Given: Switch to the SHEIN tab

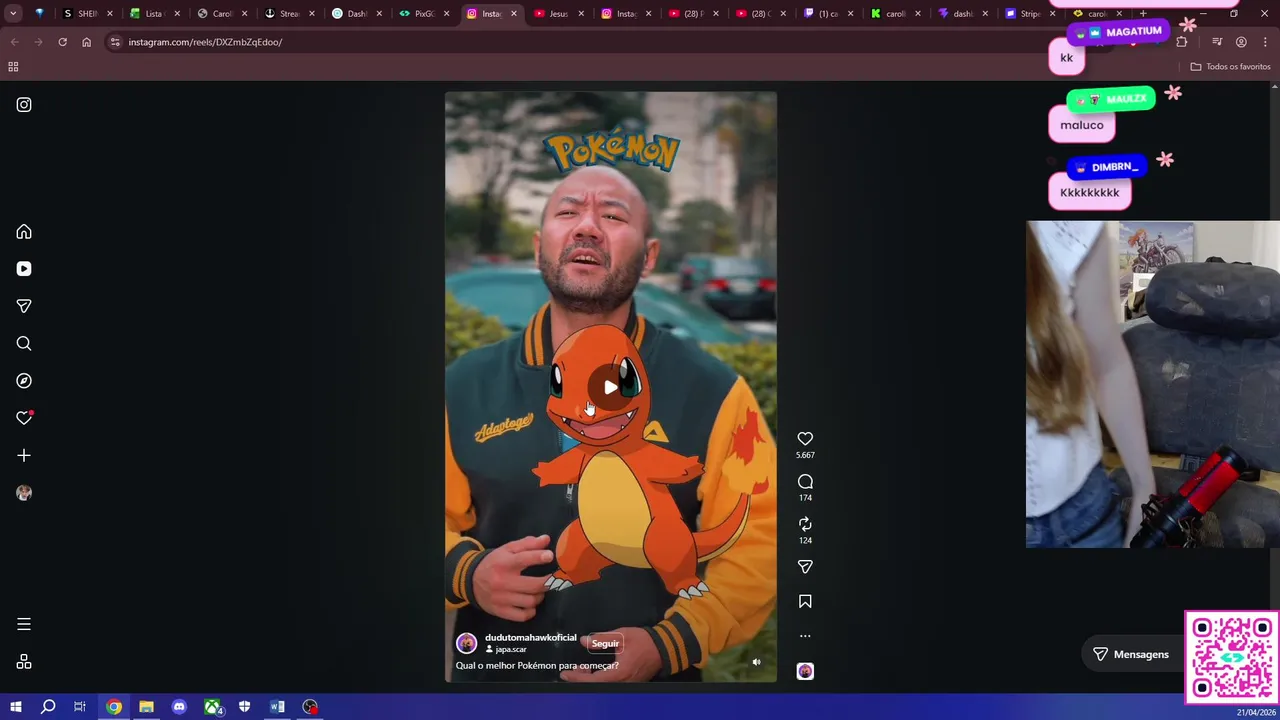Looking at the screenshot, I should pyautogui.click(x=88, y=14).
